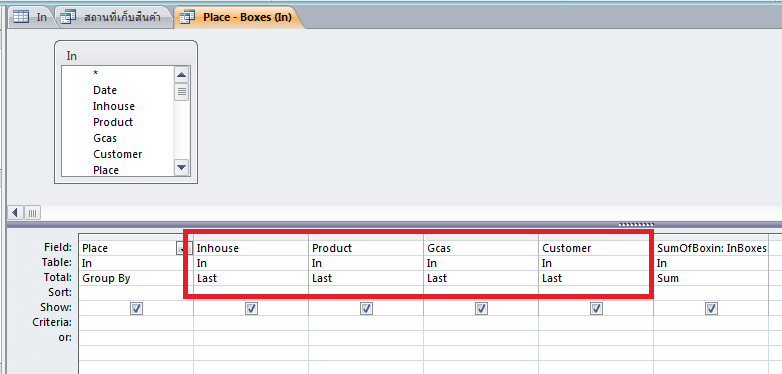Uncheck Show checkbox for Place column
The height and width of the screenshot is (374, 782).
coord(136,309)
